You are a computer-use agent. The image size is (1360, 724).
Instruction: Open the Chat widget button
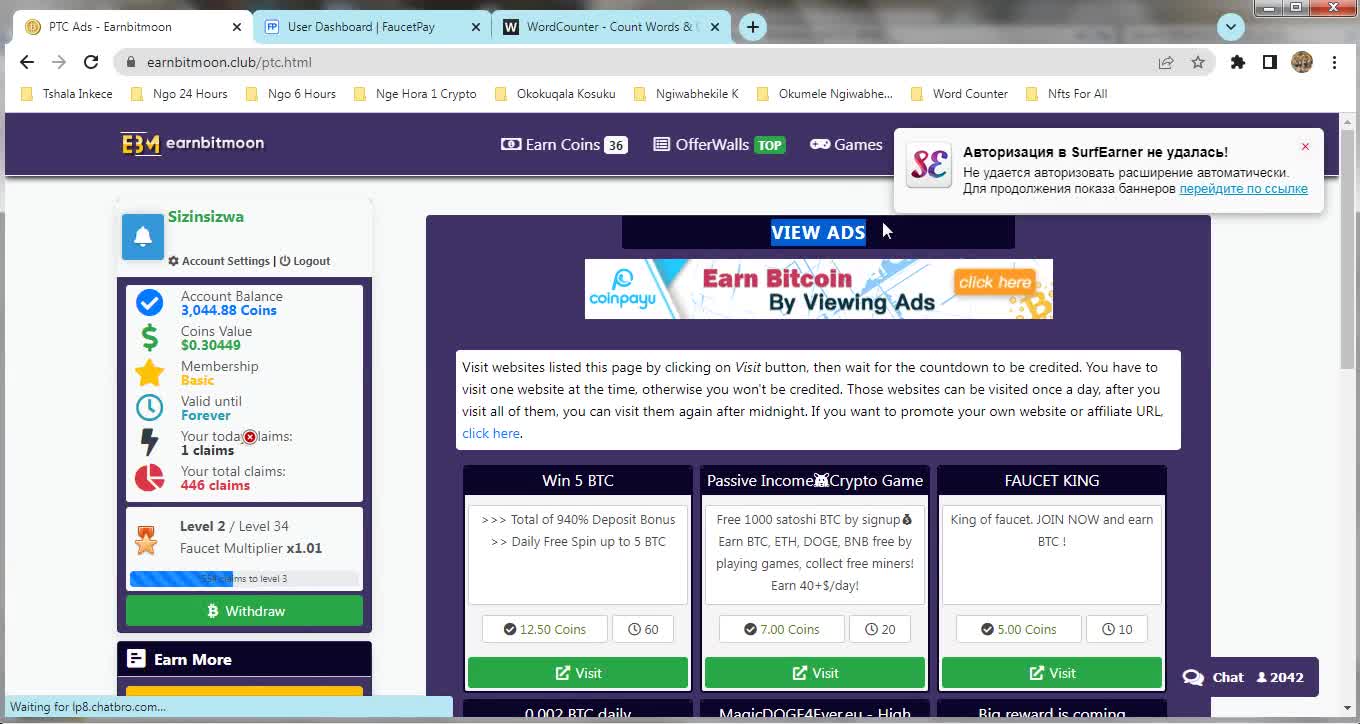point(1244,677)
